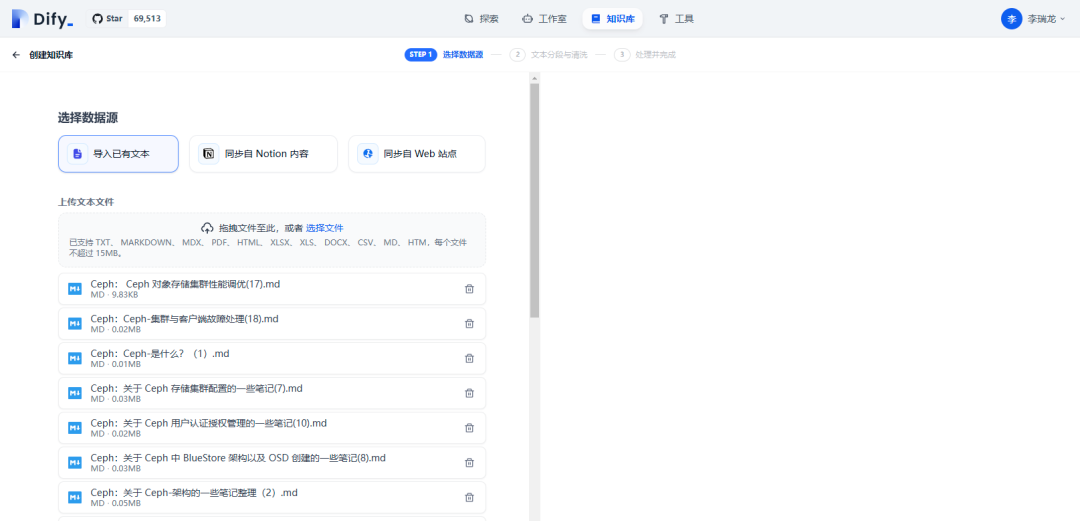Click the 李 user avatar
The width and height of the screenshot is (1080, 521).
coord(1011,19)
